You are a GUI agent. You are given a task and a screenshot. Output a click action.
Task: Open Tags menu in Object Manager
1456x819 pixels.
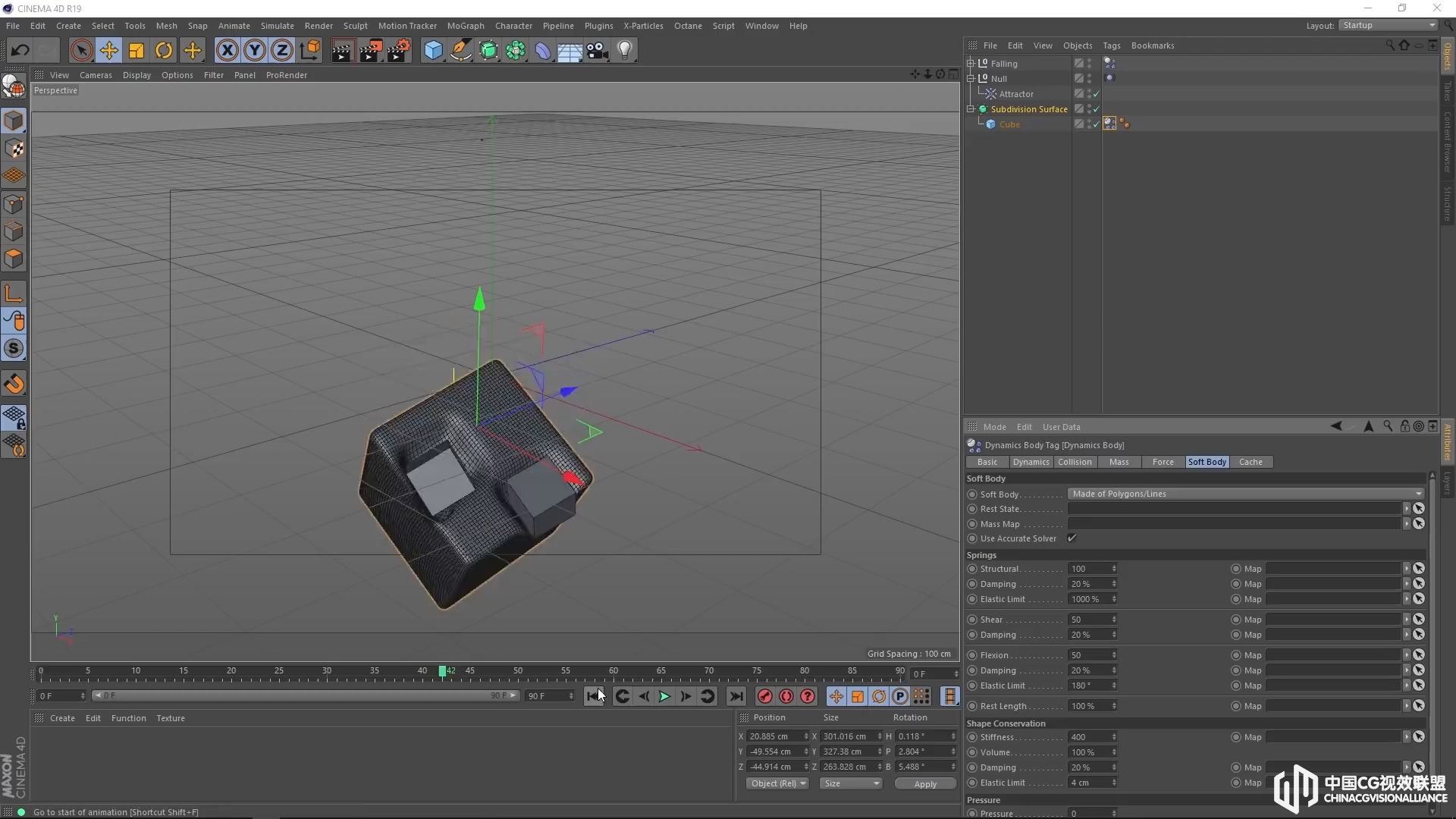[1111, 45]
